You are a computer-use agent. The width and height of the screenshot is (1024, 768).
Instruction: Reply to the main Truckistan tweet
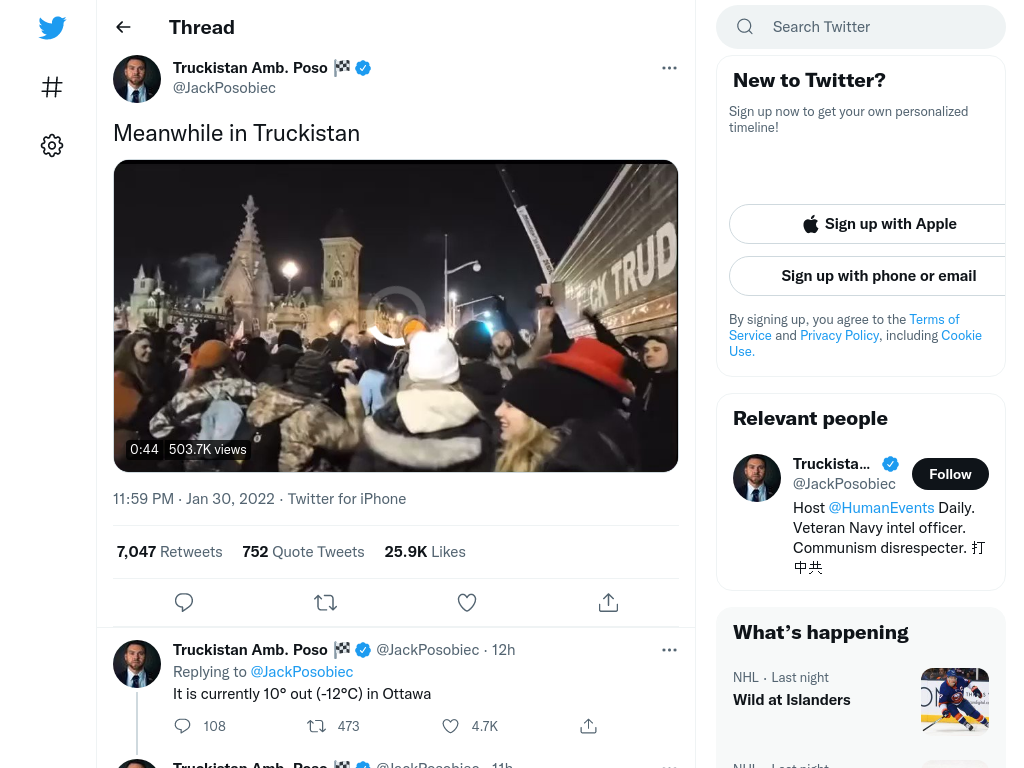pos(184,602)
